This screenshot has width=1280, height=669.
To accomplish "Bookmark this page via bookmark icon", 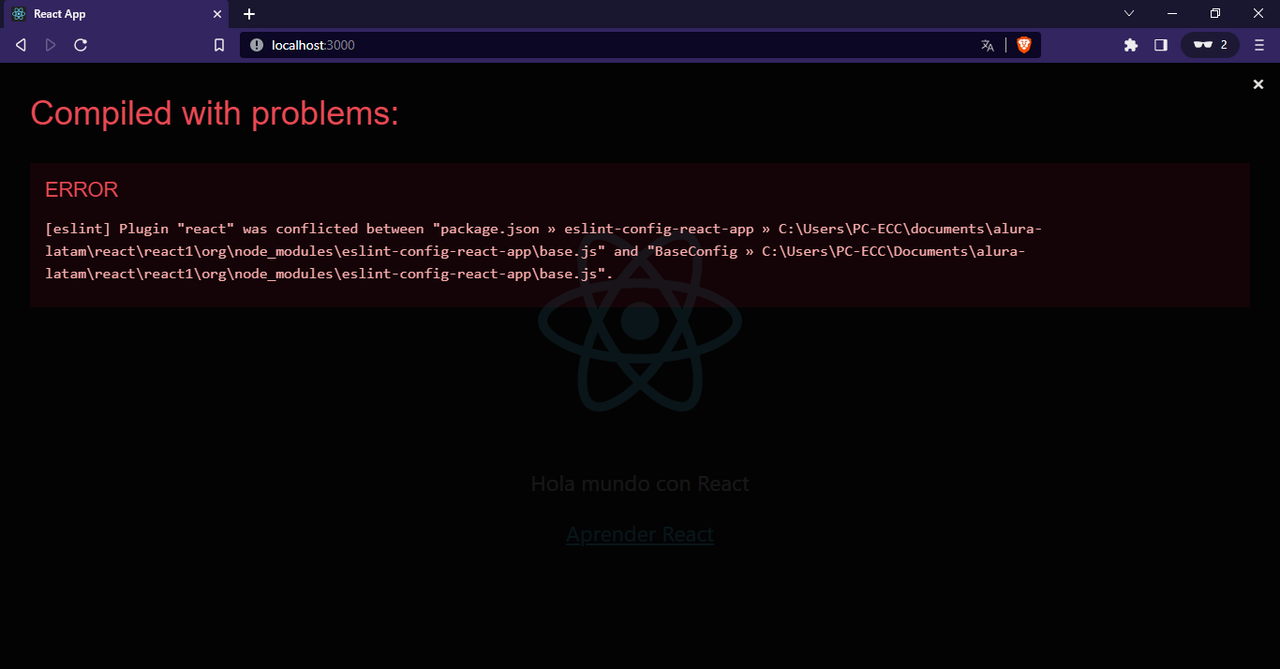I will coord(219,45).
